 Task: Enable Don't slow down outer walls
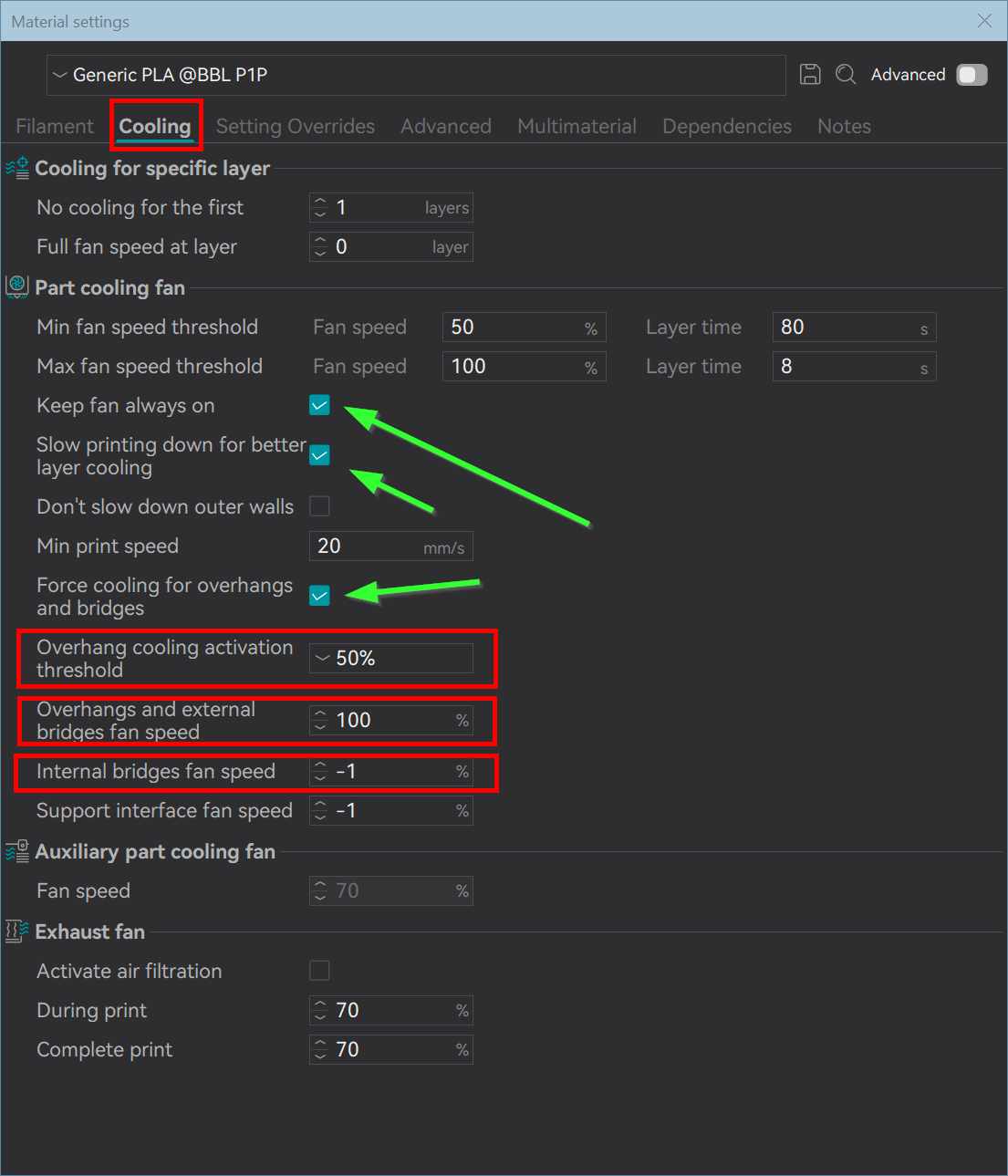coord(319,506)
